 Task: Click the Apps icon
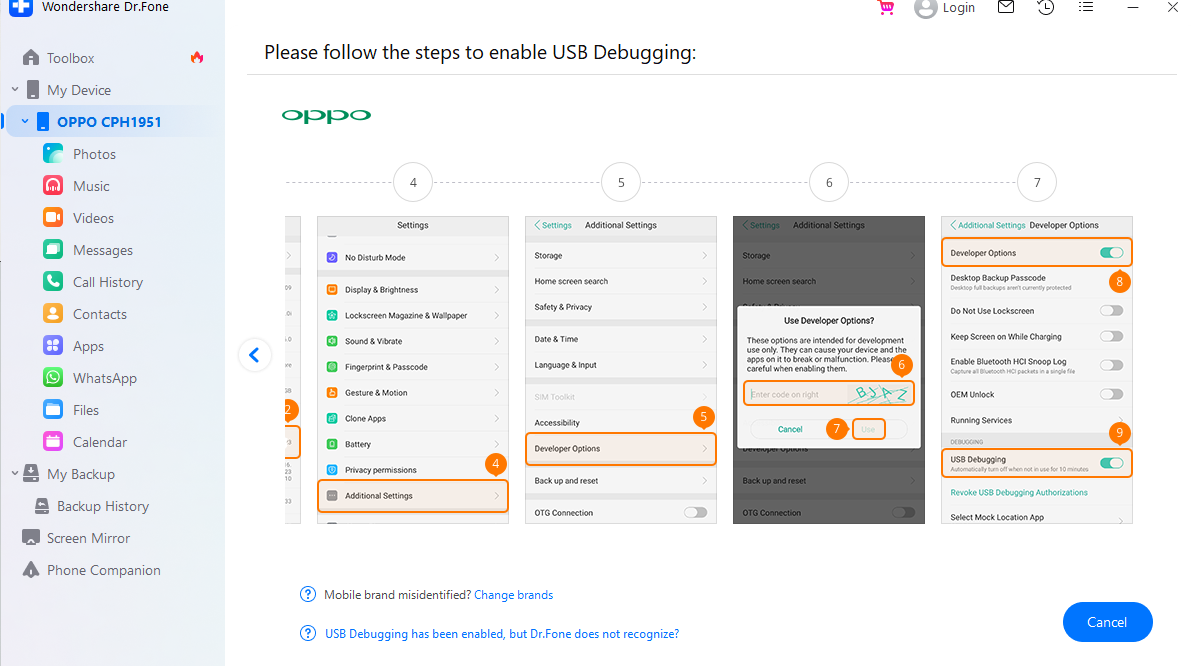point(53,345)
